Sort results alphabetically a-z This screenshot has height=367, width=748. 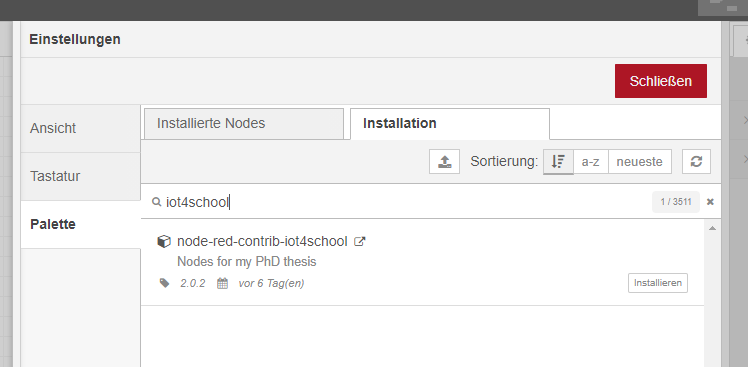(x=591, y=162)
